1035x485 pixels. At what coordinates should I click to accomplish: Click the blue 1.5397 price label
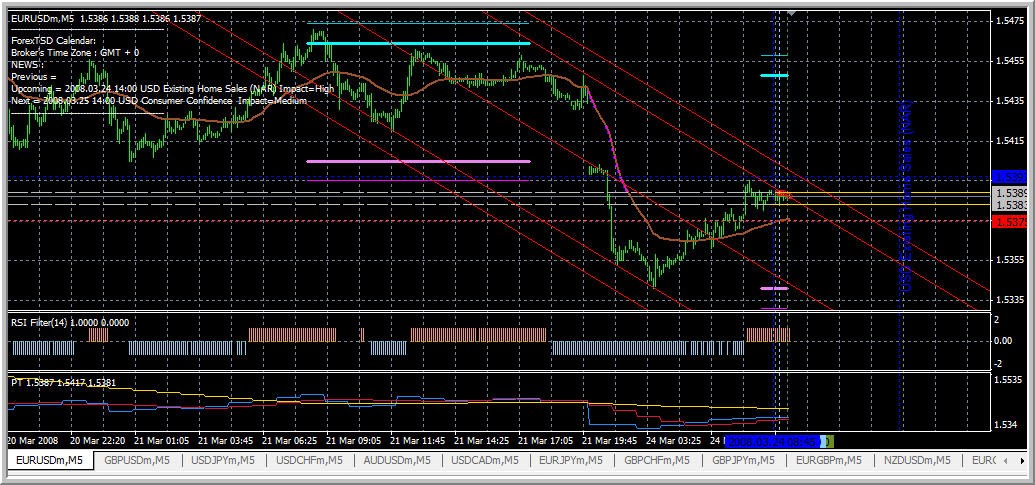tap(1011, 177)
